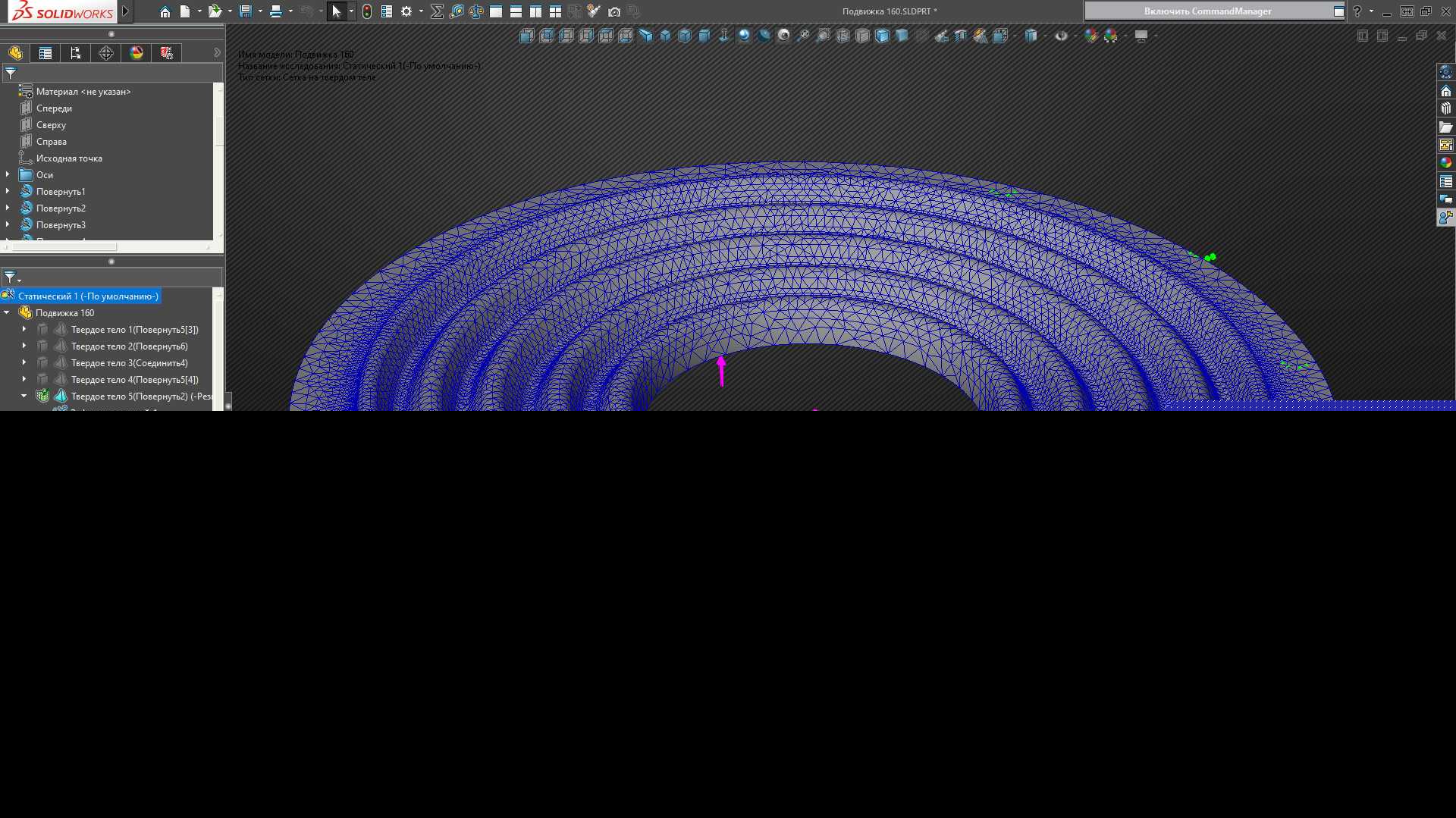1456x818 pixels.
Task: Create a new document with the New icon
Action: [x=185, y=11]
